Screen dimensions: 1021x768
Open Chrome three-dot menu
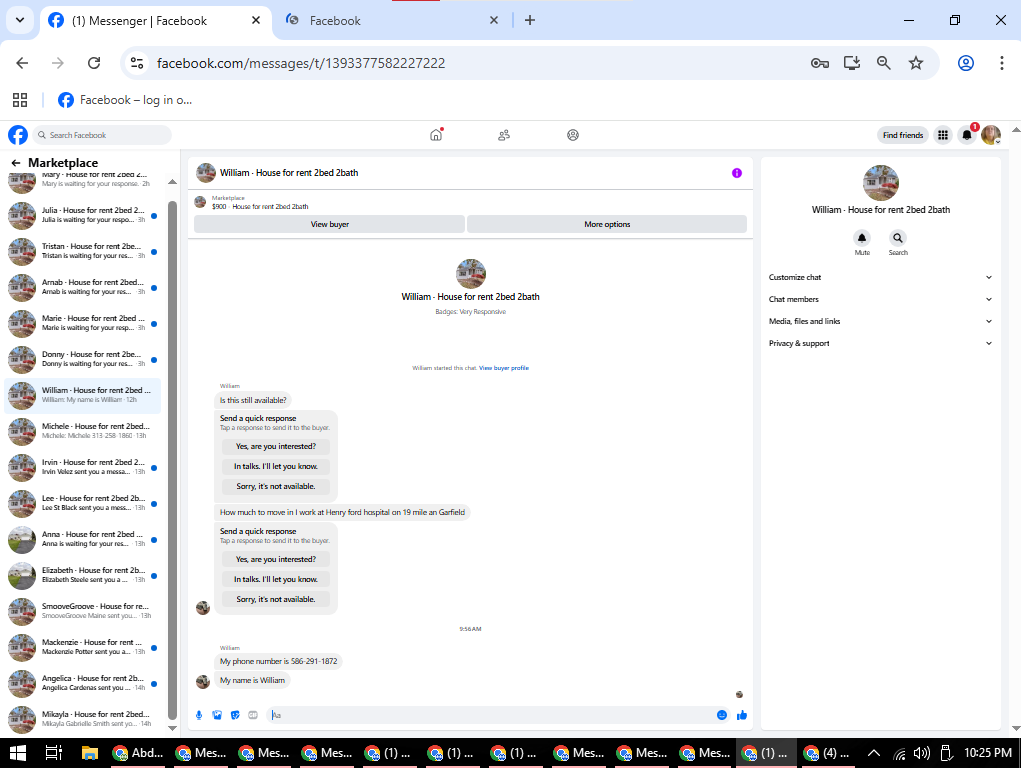pos(1001,63)
